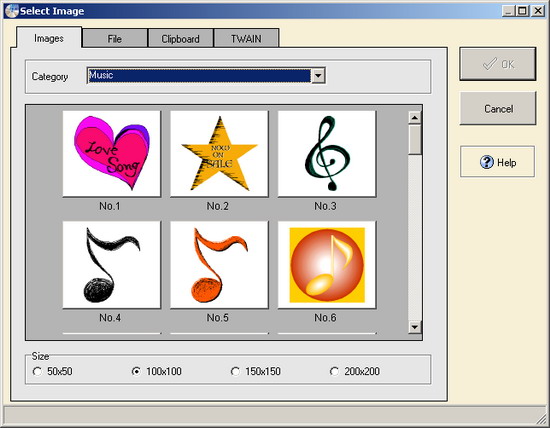
Task: Click the No.1 label
Action: coord(110,206)
